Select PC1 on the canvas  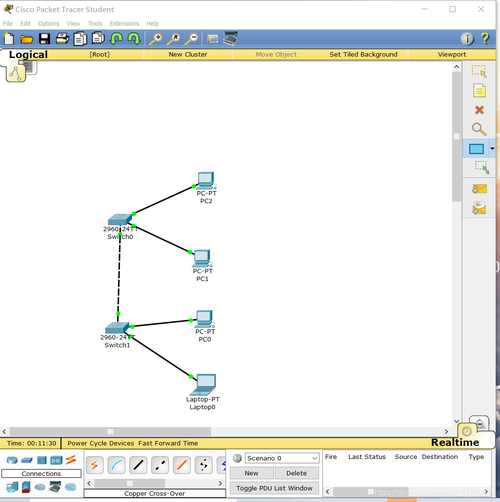(x=202, y=258)
